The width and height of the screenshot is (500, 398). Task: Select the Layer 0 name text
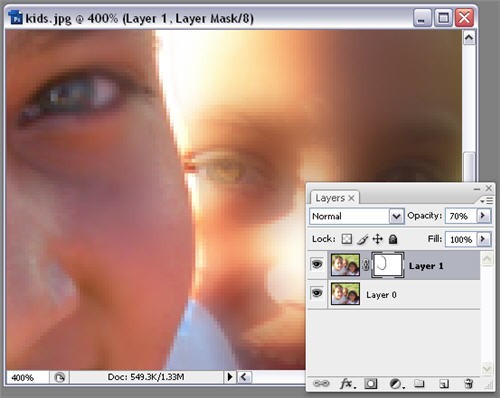point(381,295)
